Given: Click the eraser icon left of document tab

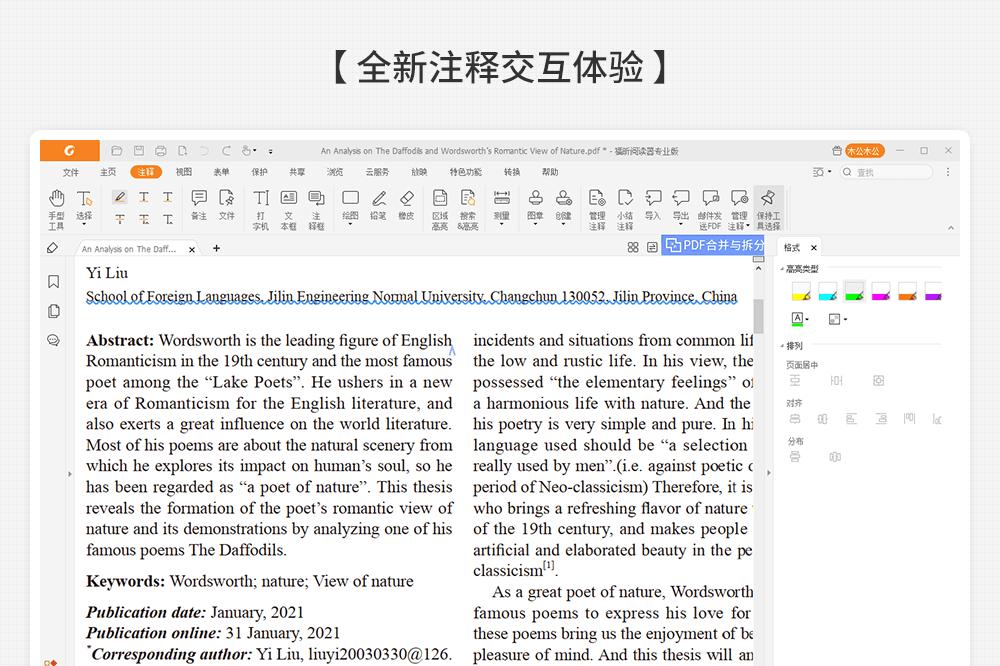Looking at the screenshot, I should click(53, 248).
